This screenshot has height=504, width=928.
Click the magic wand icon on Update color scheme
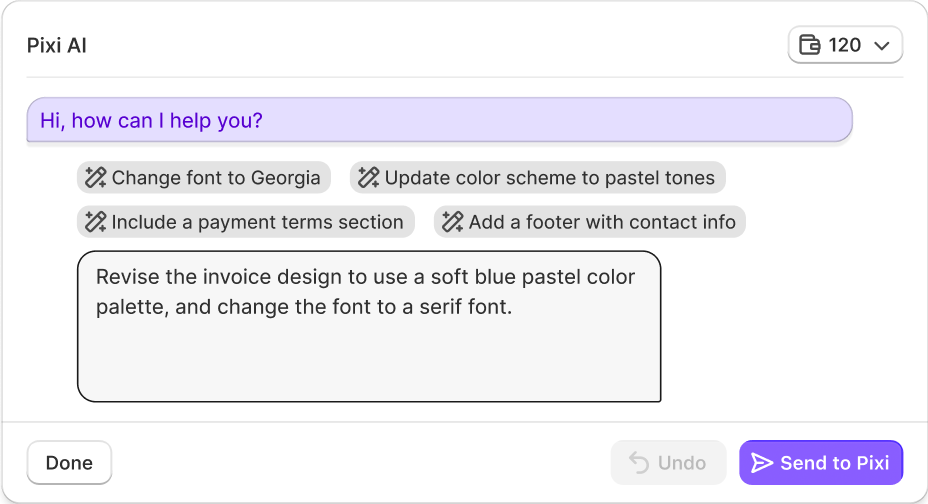368,177
